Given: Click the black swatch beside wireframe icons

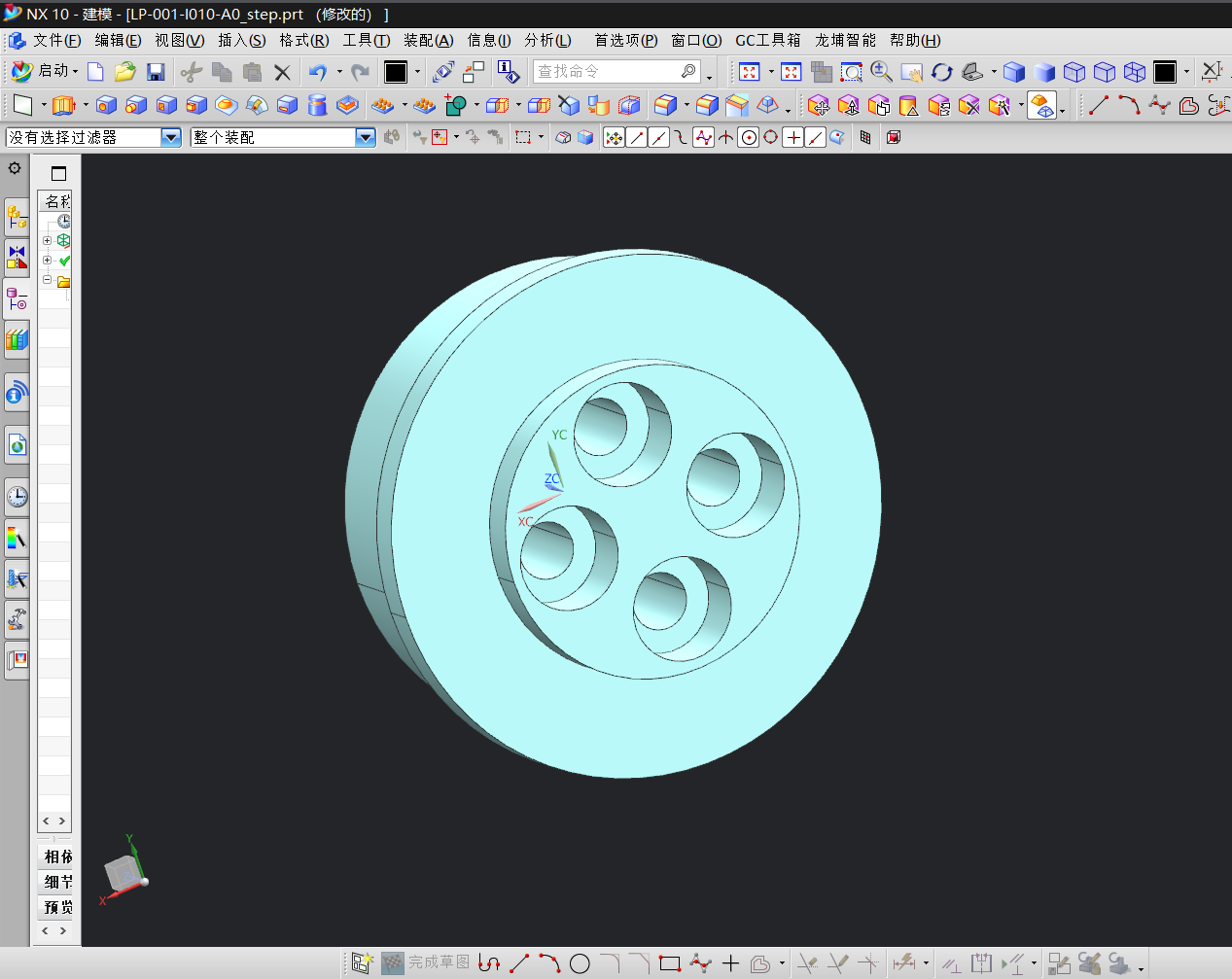Looking at the screenshot, I should pos(1165,72).
